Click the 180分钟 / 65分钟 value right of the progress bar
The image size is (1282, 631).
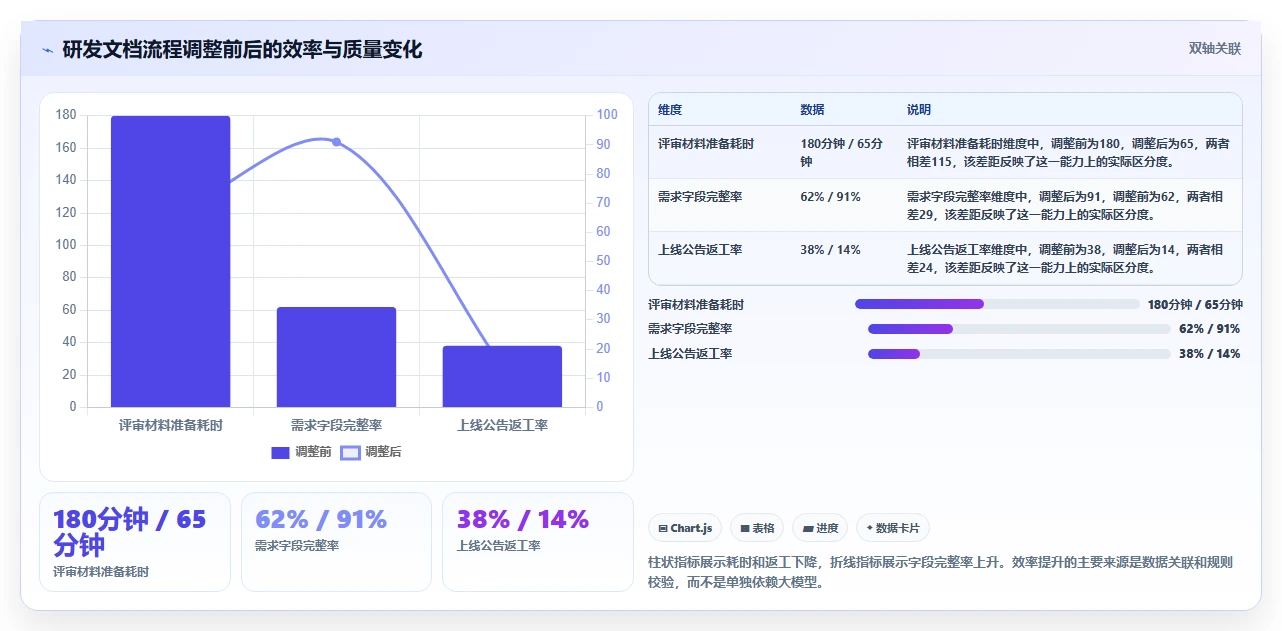pos(1195,305)
